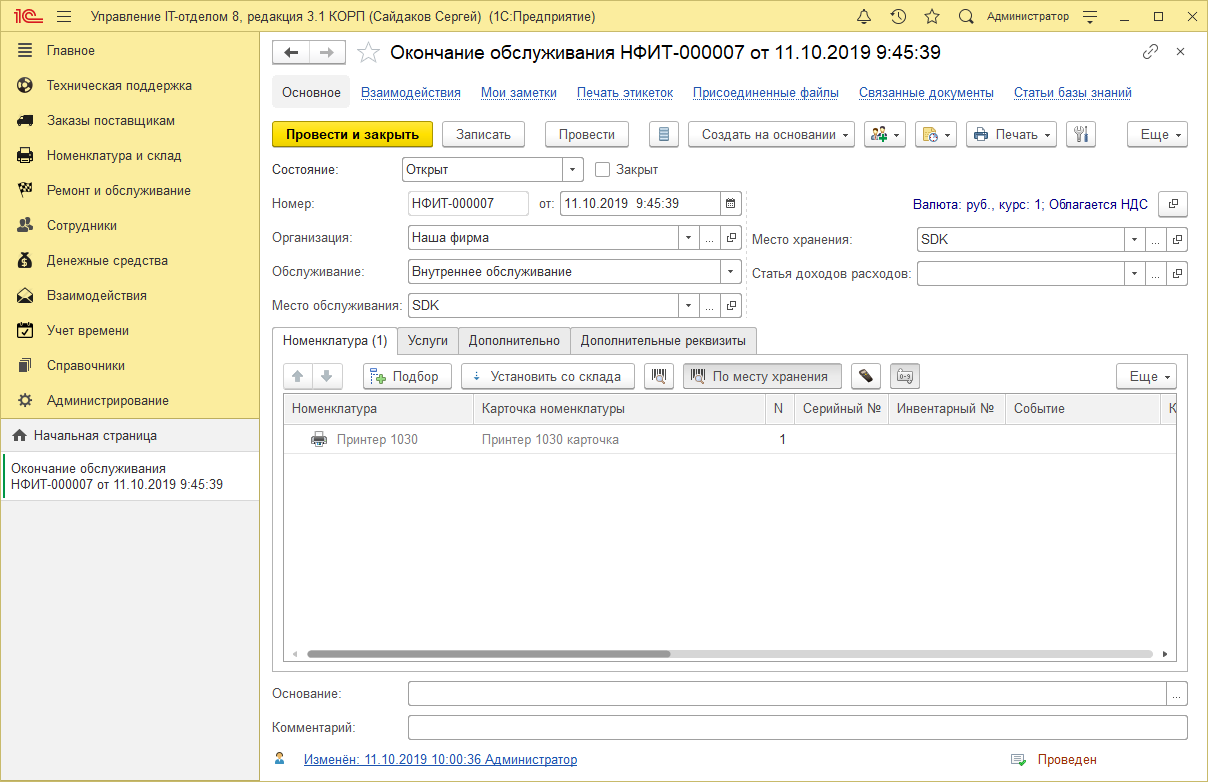This screenshot has height=782, width=1208.
Task: Click the wrench settings icon on toolbar
Action: [x=1081, y=134]
